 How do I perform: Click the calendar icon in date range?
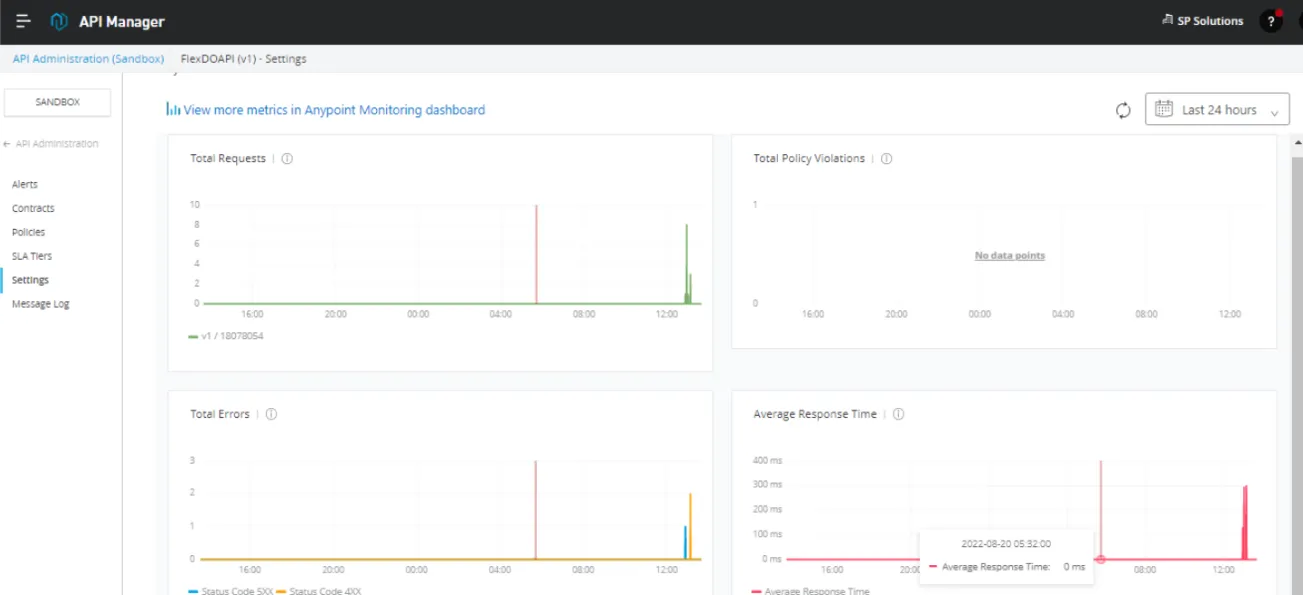(x=1164, y=109)
